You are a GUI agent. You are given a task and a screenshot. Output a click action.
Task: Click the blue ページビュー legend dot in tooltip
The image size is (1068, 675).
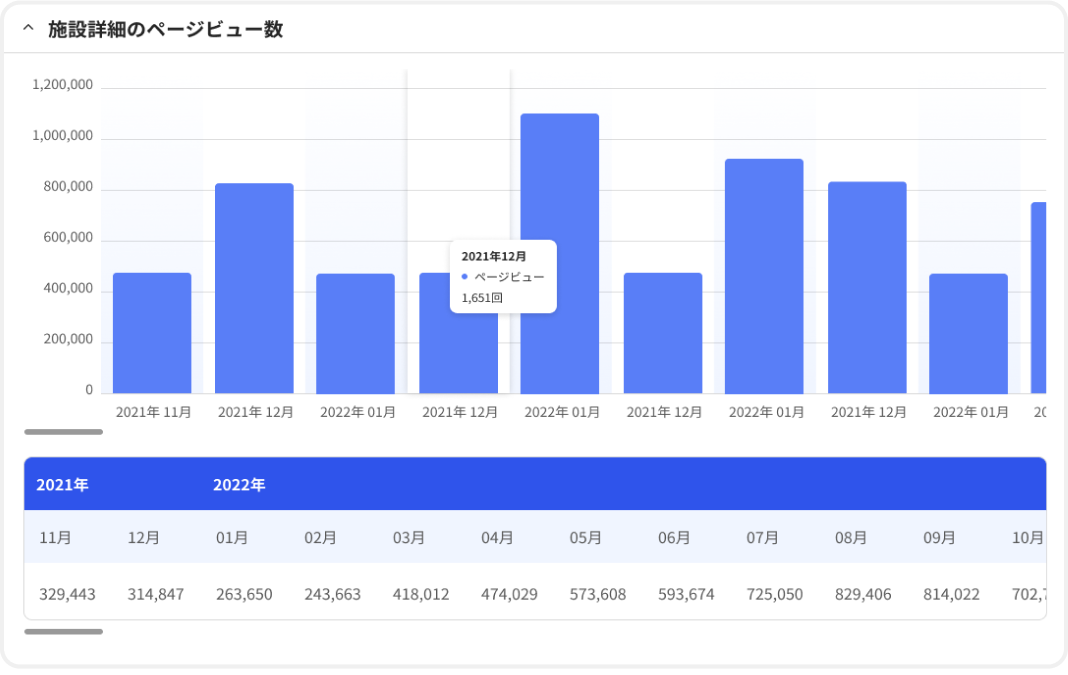(463, 278)
